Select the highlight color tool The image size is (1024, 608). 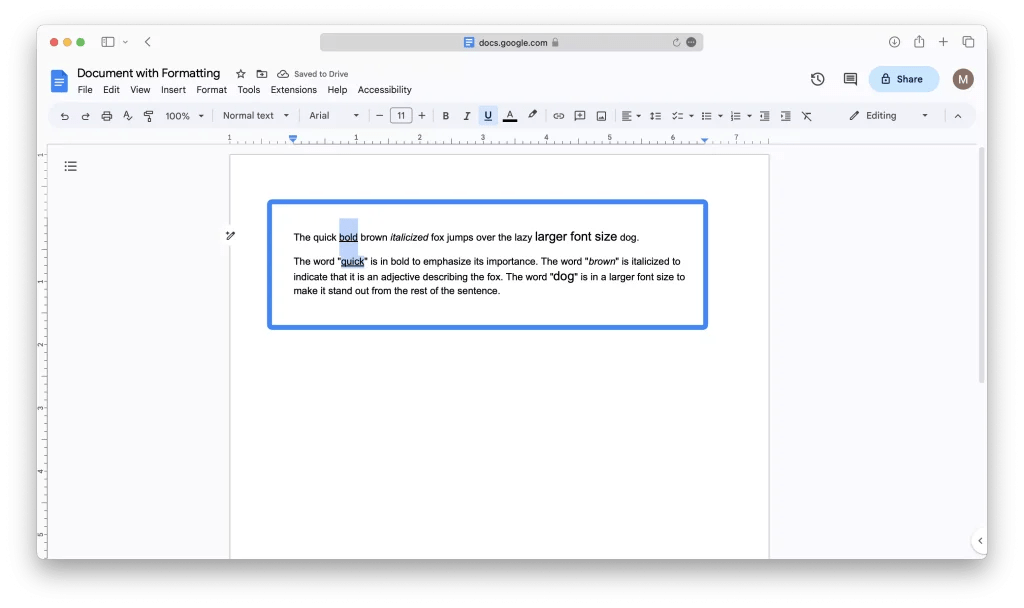[530, 115]
